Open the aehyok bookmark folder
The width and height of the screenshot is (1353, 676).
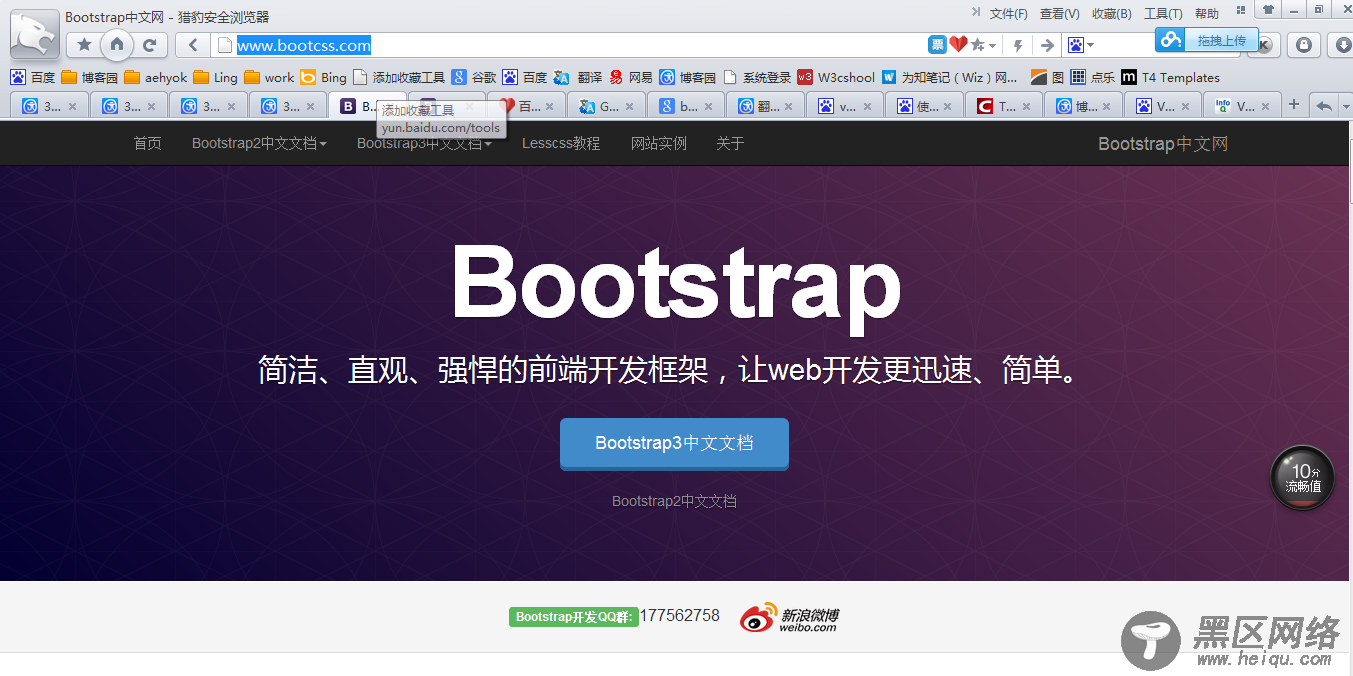[x=155, y=77]
